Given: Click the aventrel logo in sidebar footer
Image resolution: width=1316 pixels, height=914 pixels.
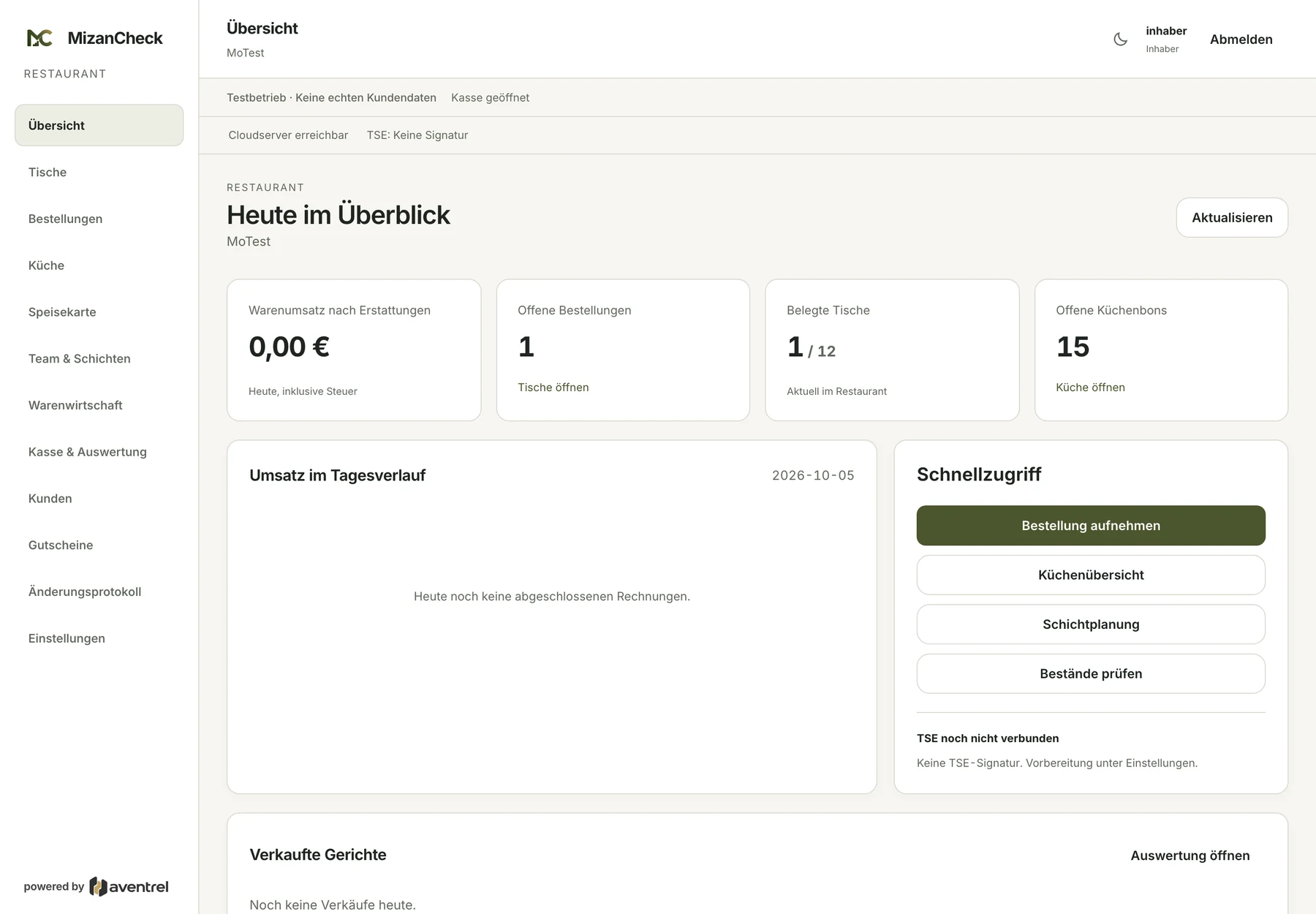Looking at the screenshot, I should (x=129, y=887).
